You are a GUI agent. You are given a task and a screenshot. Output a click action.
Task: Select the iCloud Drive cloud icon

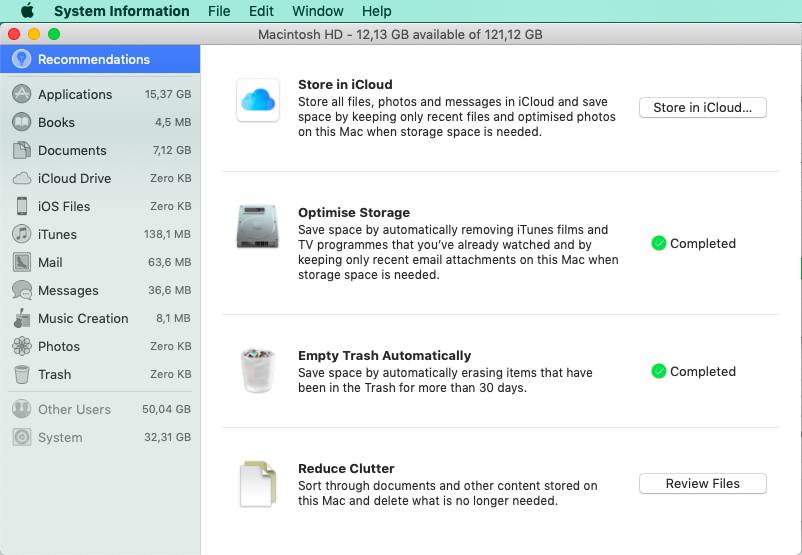21,178
